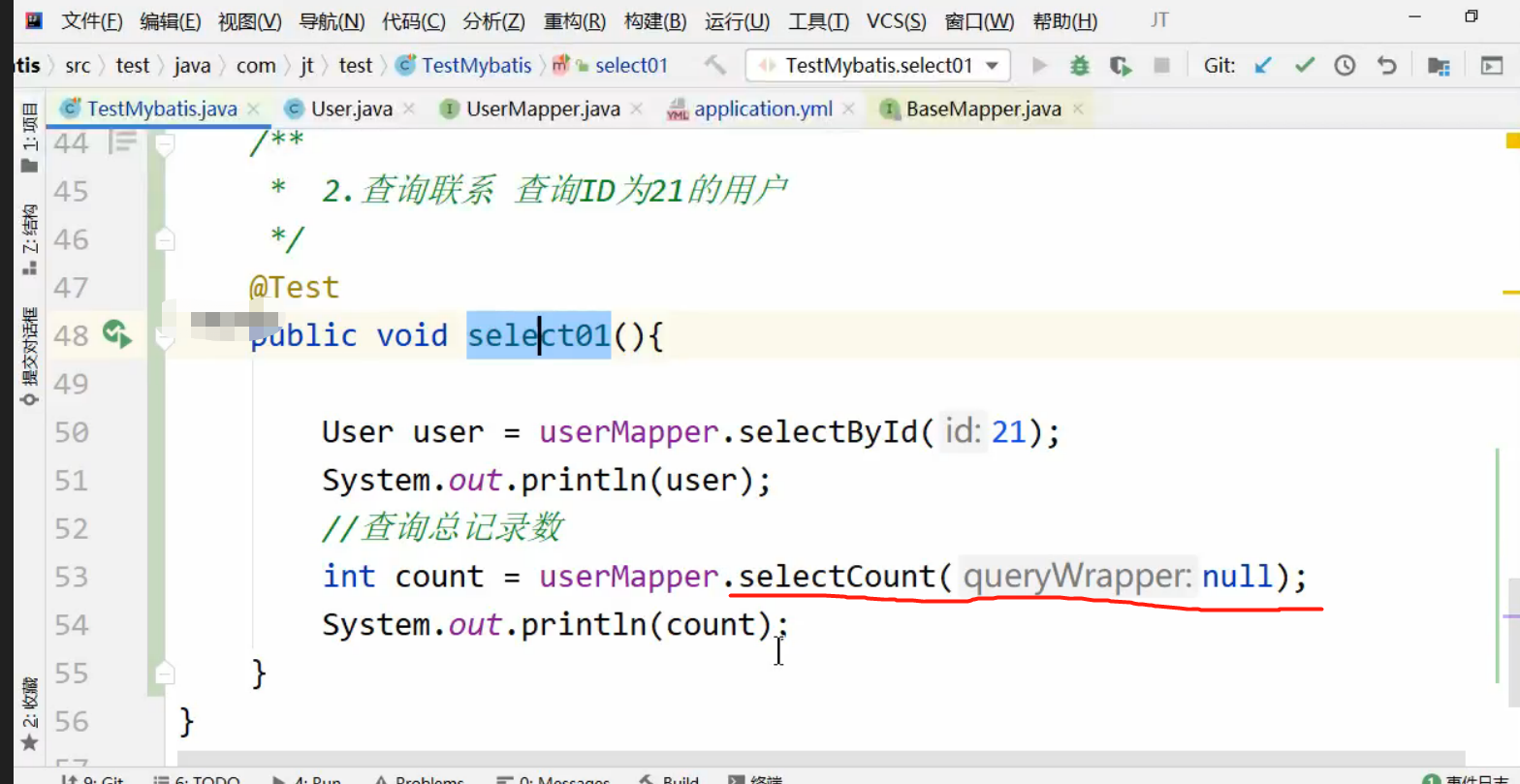Click the IntelliJ IDEA logo icon in title bar
1520x784 pixels.
33,19
